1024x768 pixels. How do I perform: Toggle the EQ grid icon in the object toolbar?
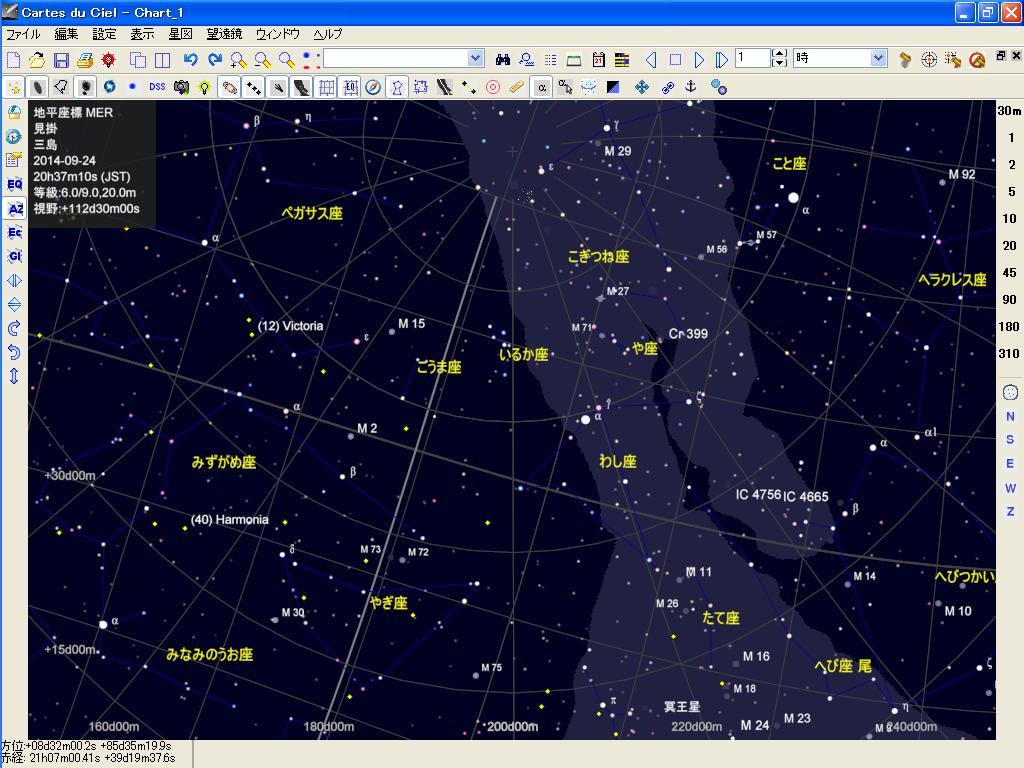(x=350, y=87)
